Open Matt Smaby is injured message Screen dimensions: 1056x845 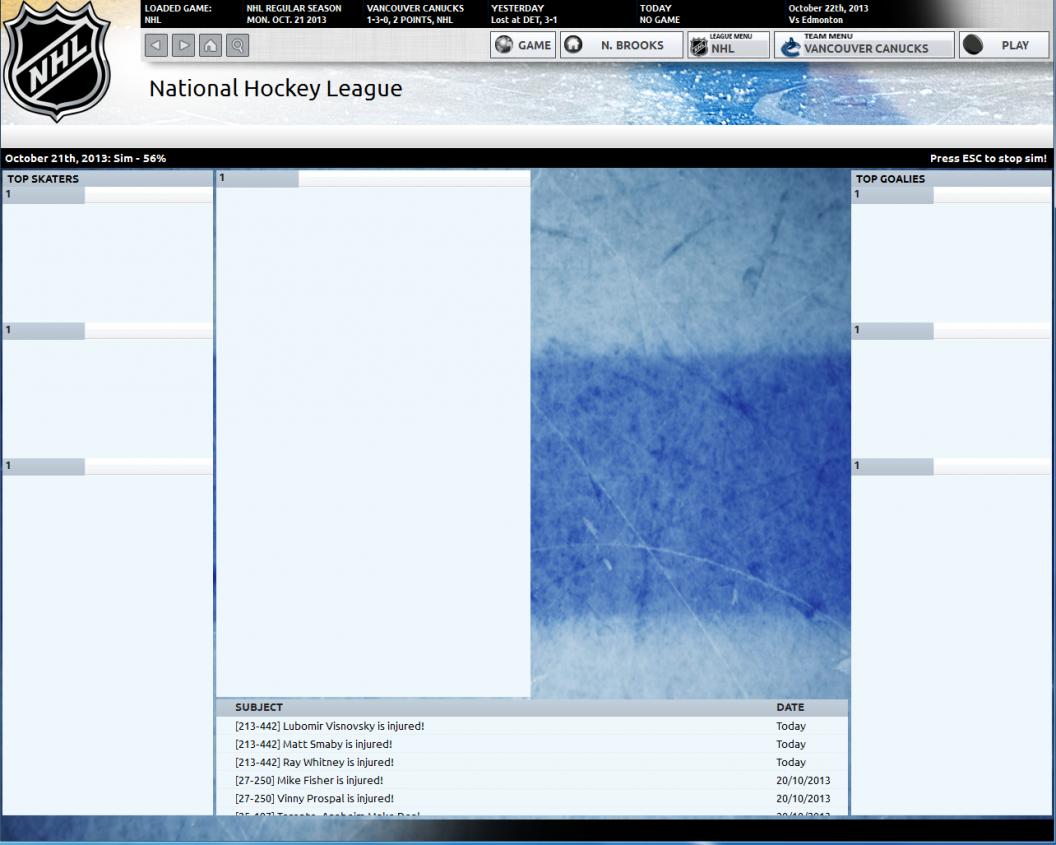pos(531,744)
